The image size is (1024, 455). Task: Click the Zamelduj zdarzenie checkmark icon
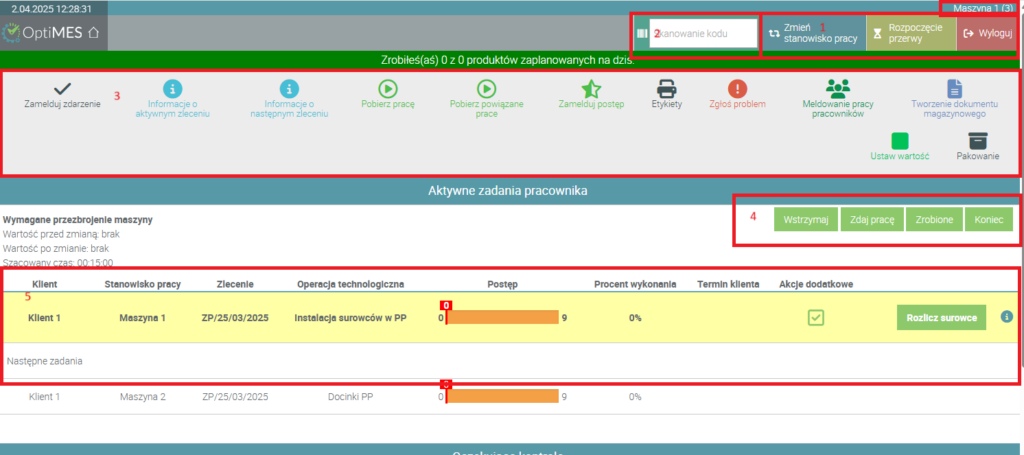click(x=62, y=89)
